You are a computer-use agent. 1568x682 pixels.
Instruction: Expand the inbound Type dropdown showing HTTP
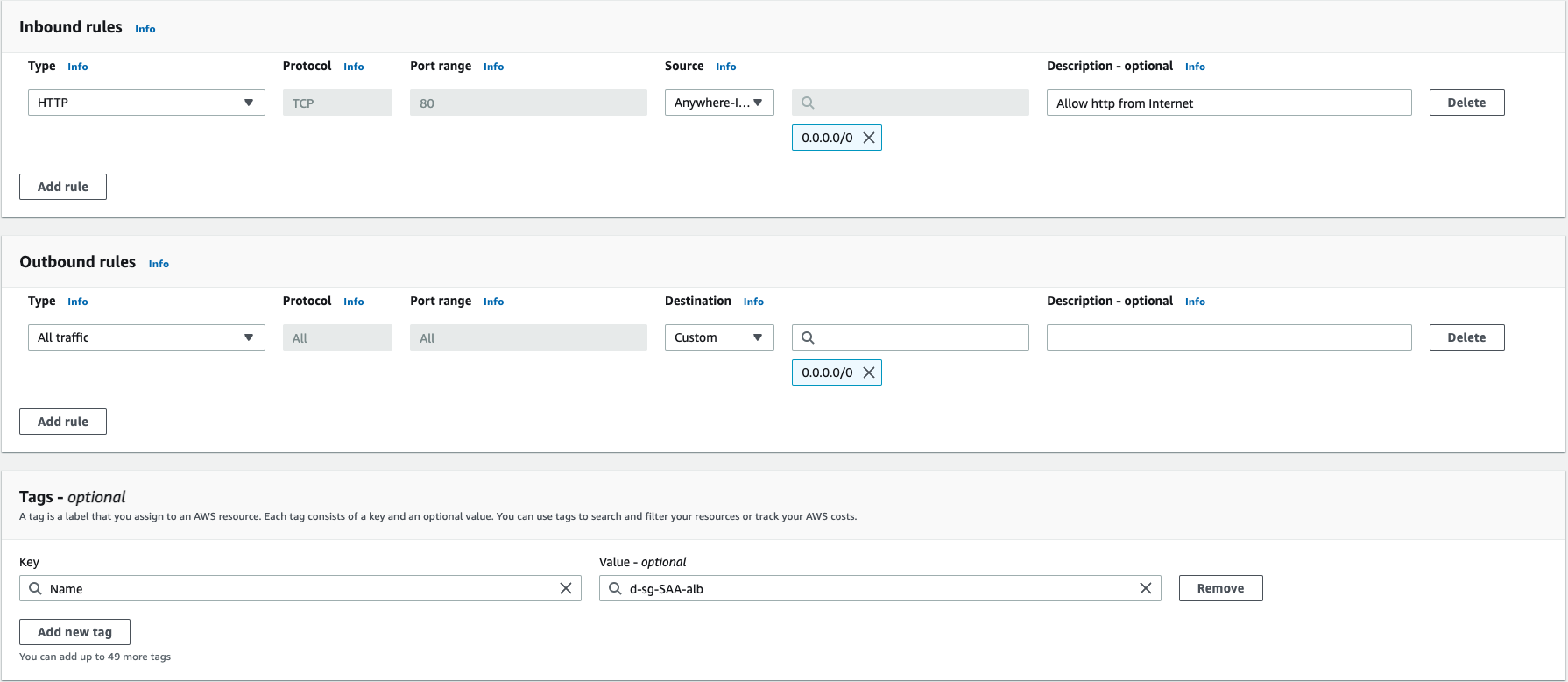point(146,103)
